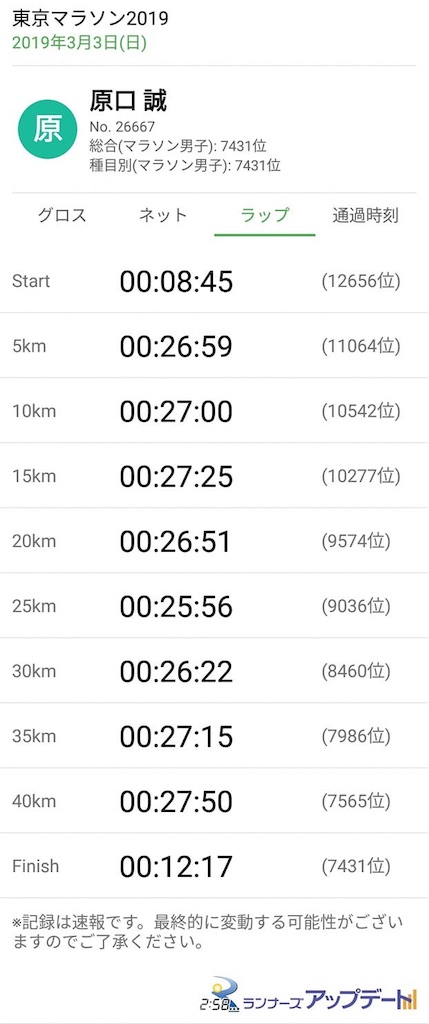Select the ラップ tab

(x=265, y=215)
